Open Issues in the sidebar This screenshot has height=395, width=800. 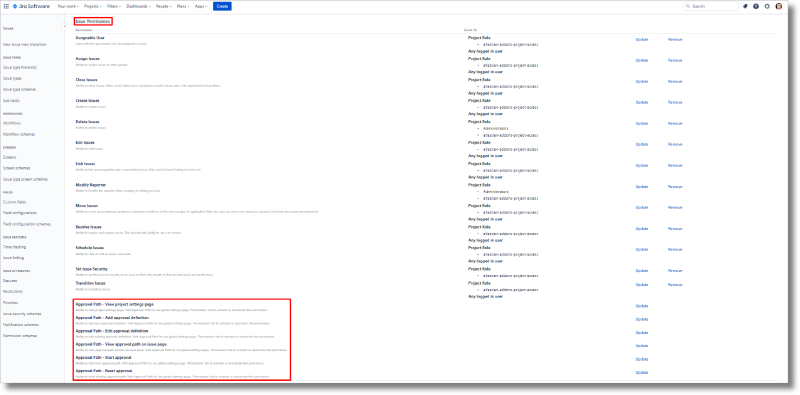(8, 29)
